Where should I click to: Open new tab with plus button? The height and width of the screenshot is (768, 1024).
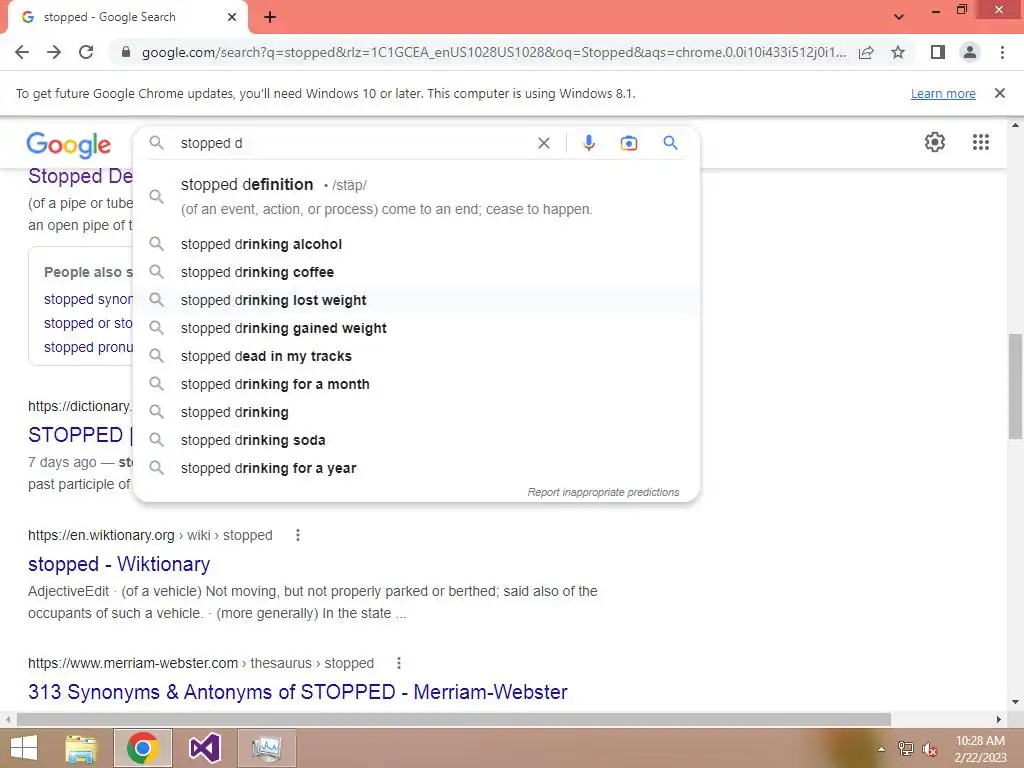coord(270,17)
